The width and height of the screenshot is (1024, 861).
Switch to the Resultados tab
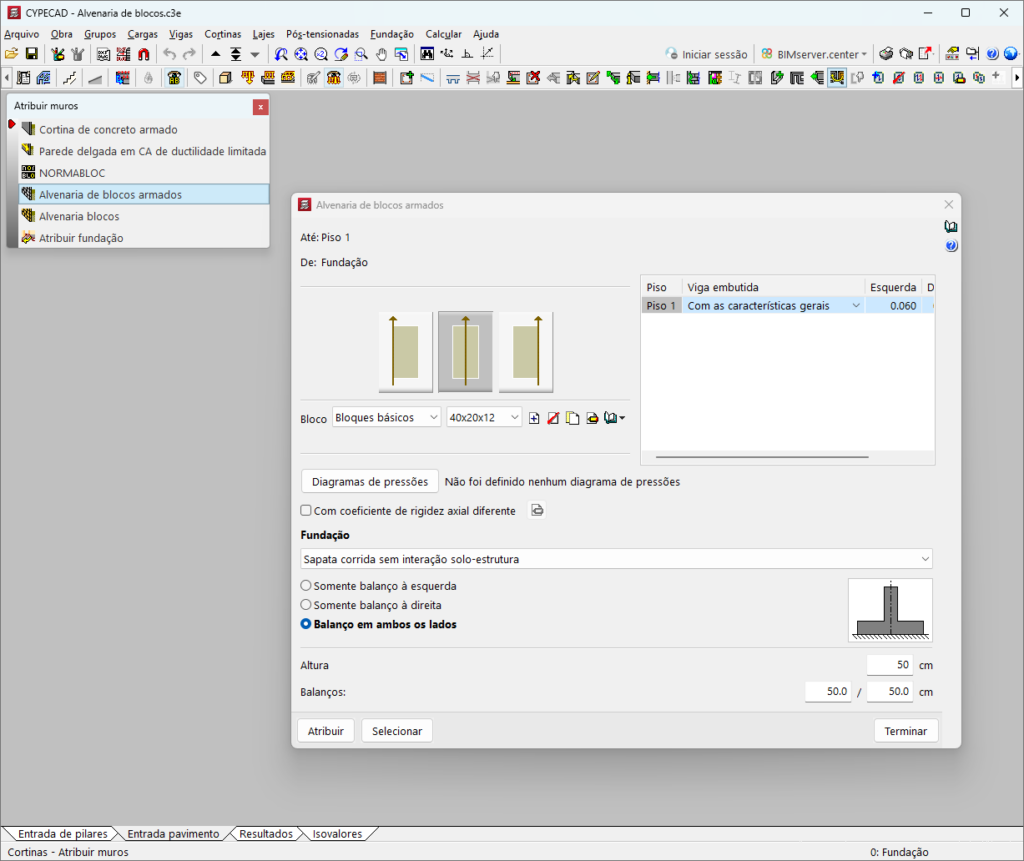[265, 834]
